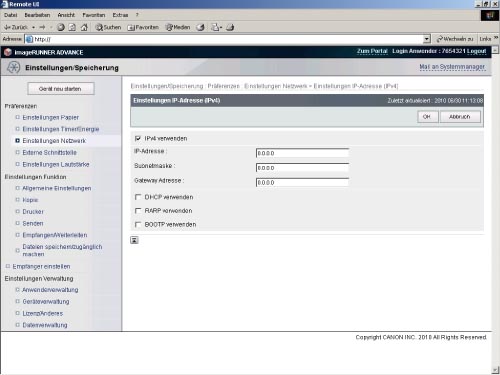Open Drucker settings in sidebar
500x375 pixels.
(33, 212)
